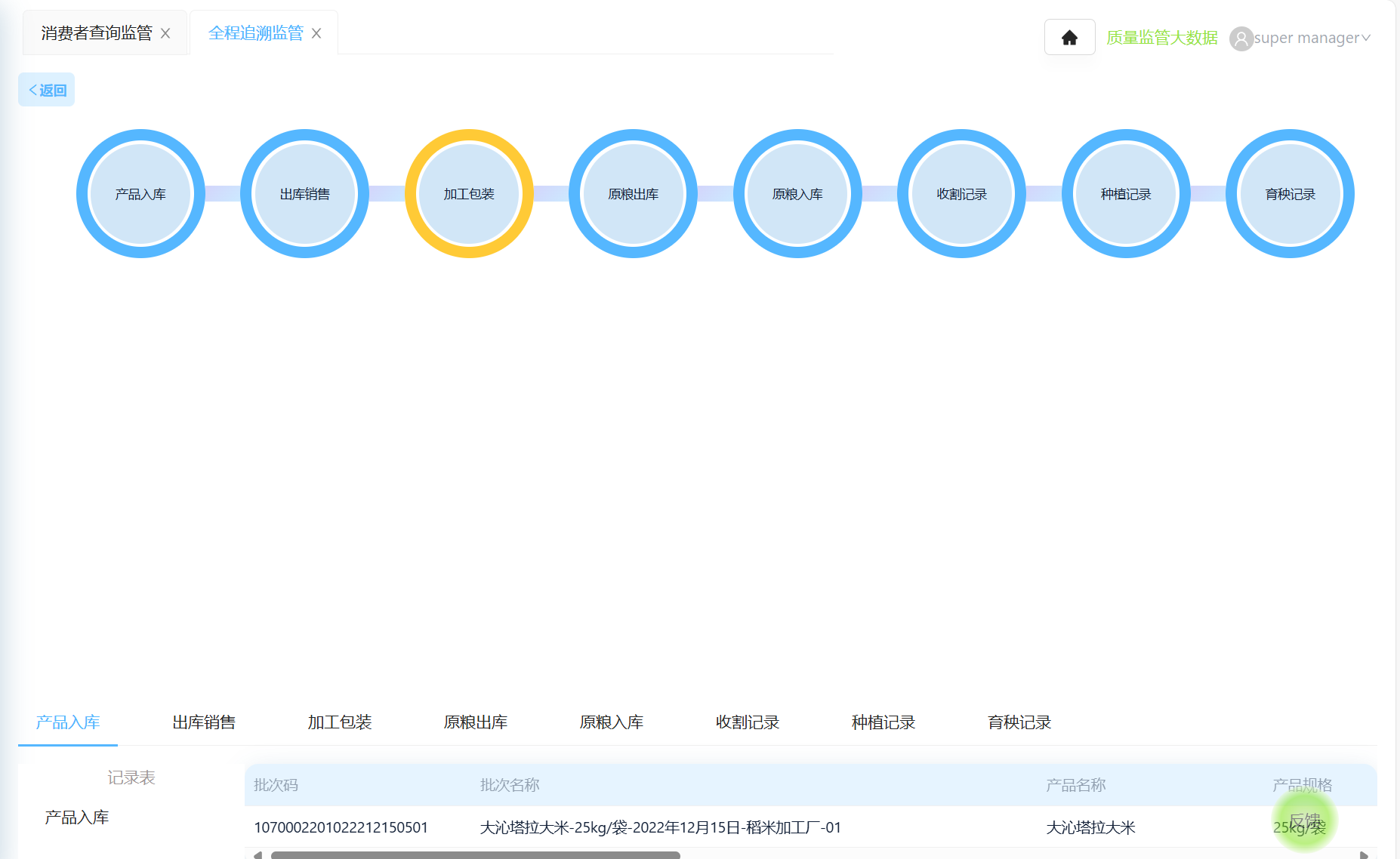Image resolution: width=1400 pixels, height=859 pixels.
Task: Click the 批次名称 column header
Action: (510, 785)
